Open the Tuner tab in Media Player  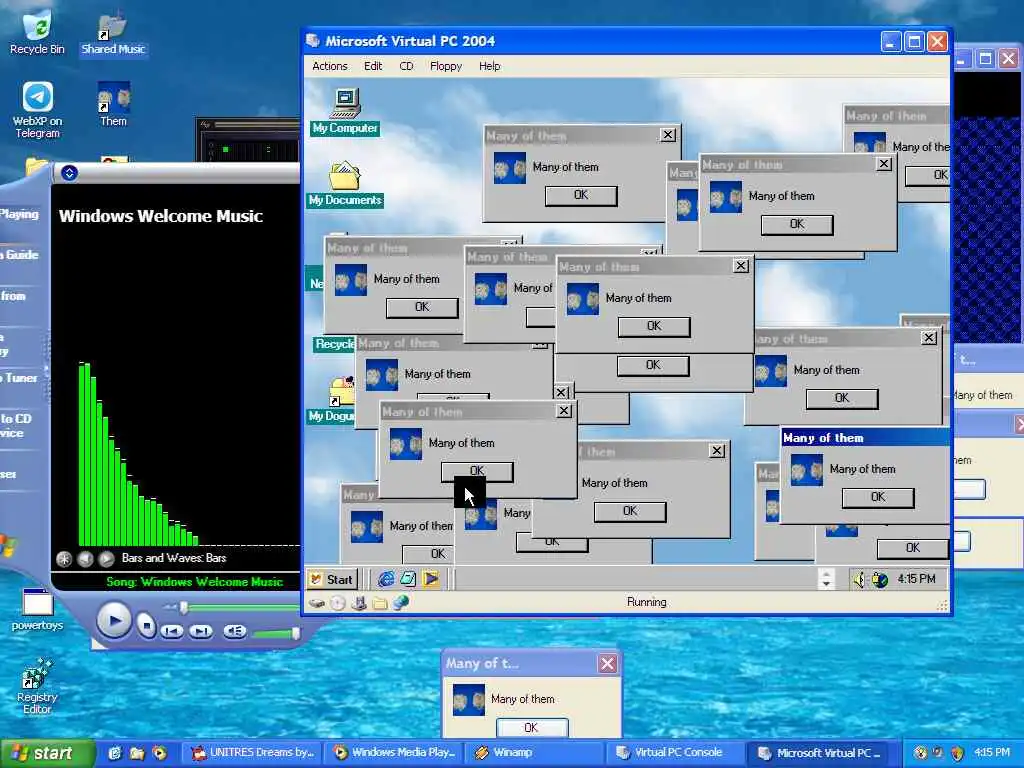pos(19,378)
